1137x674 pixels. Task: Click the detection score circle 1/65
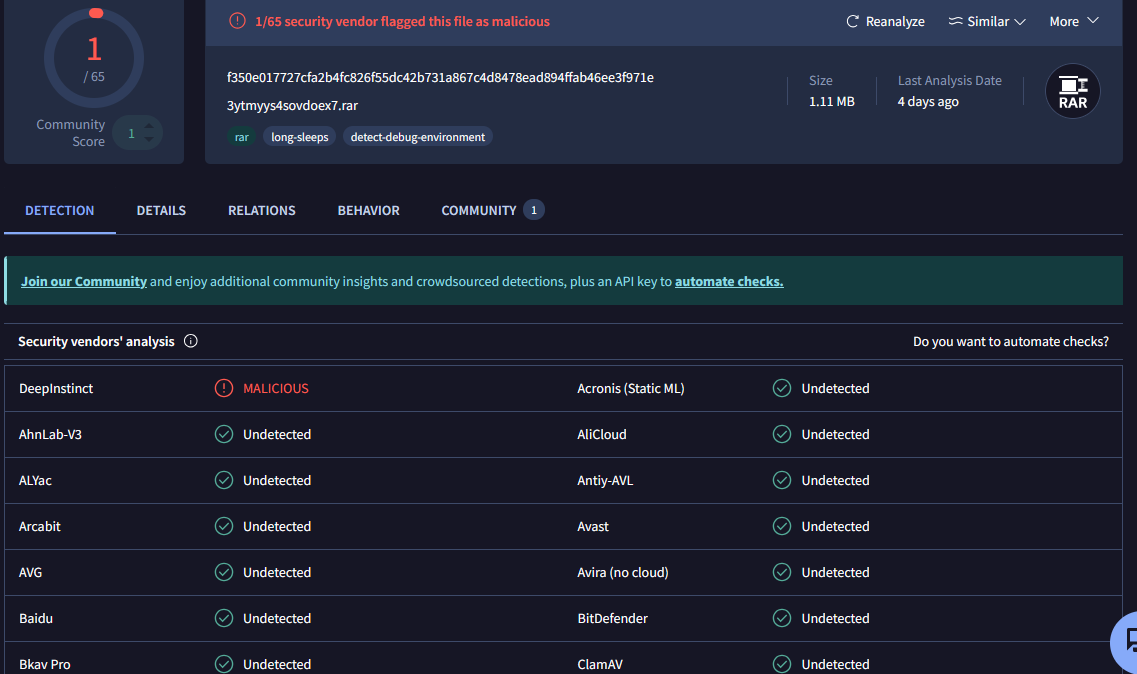tap(94, 58)
